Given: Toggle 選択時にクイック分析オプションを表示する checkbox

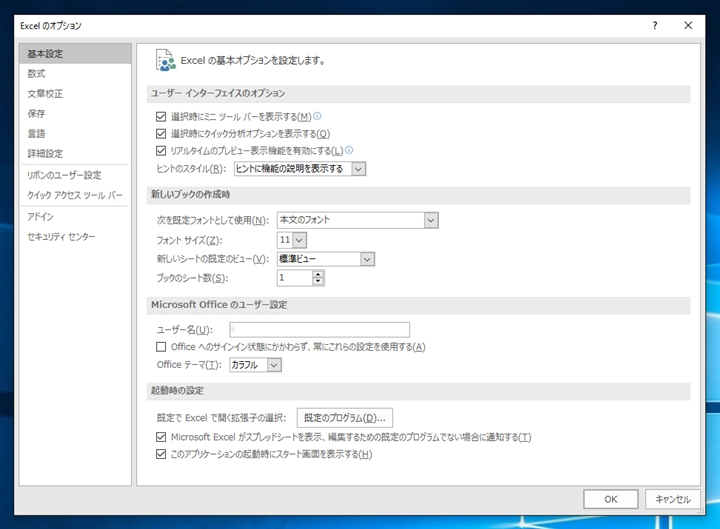Looking at the screenshot, I should click(161, 134).
